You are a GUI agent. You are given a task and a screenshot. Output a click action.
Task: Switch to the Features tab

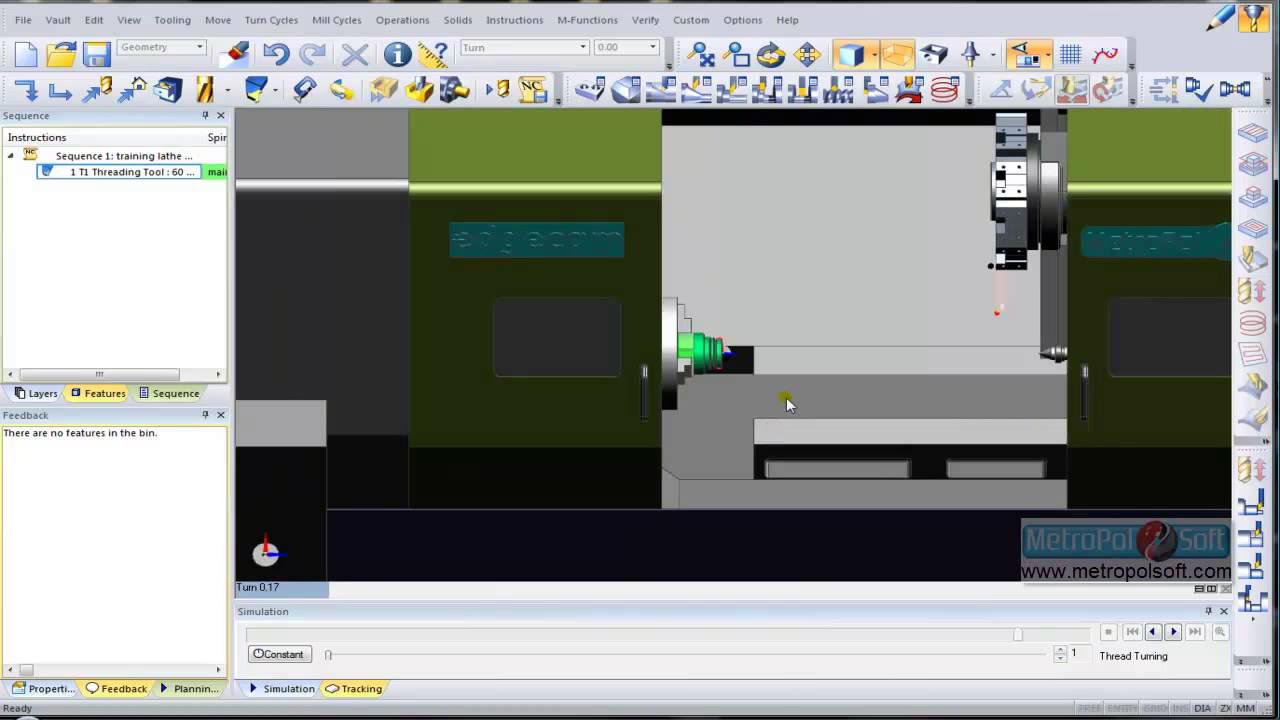pyautogui.click(x=97, y=393)
